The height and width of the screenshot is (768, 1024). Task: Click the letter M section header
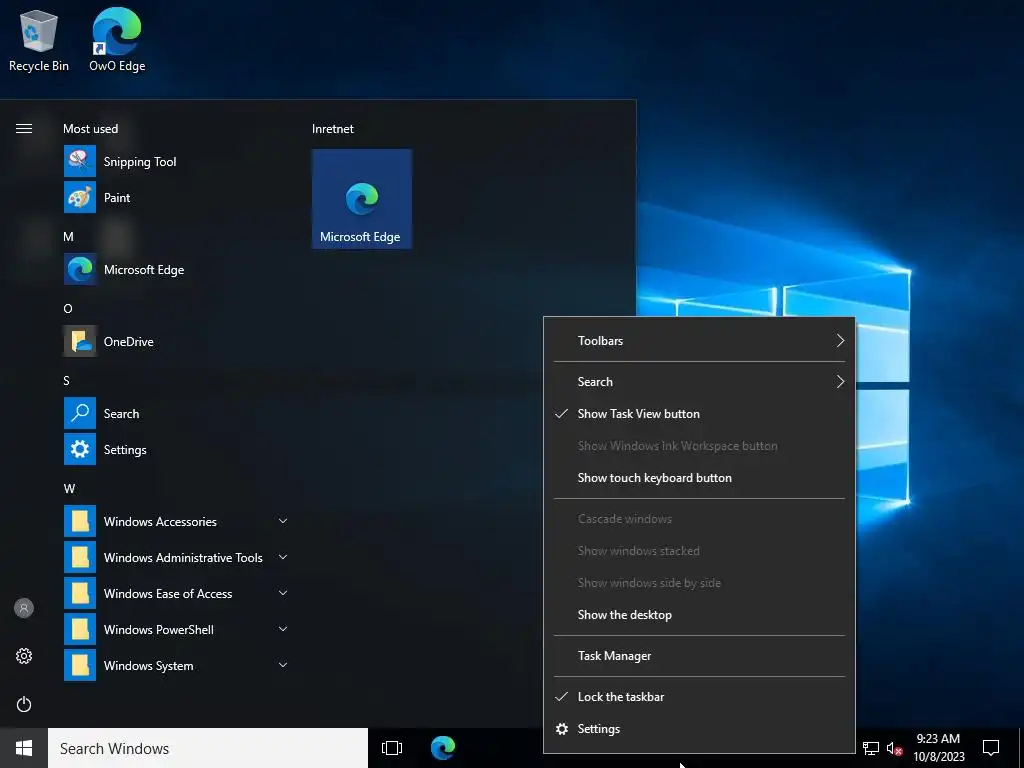68,236
